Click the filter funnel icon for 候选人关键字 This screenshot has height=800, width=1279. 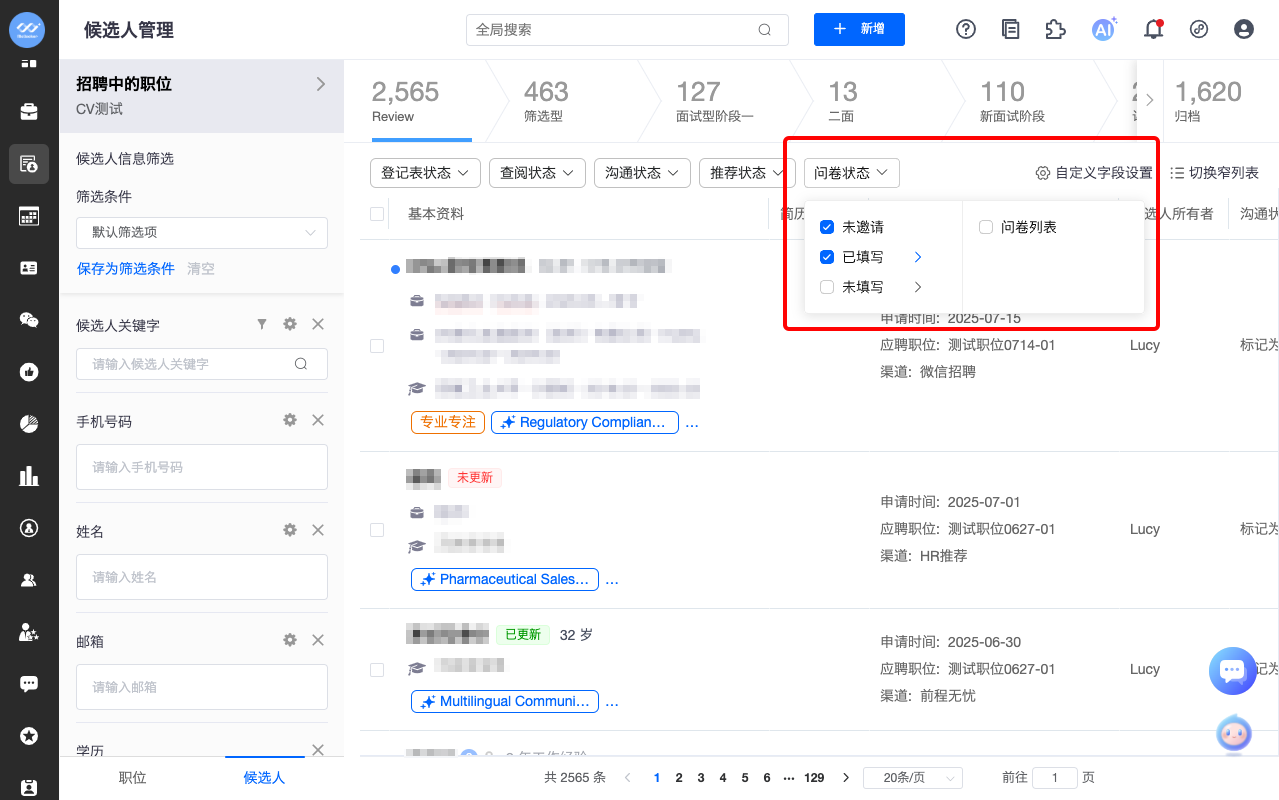pyautogui.click(x=262, y=324)
